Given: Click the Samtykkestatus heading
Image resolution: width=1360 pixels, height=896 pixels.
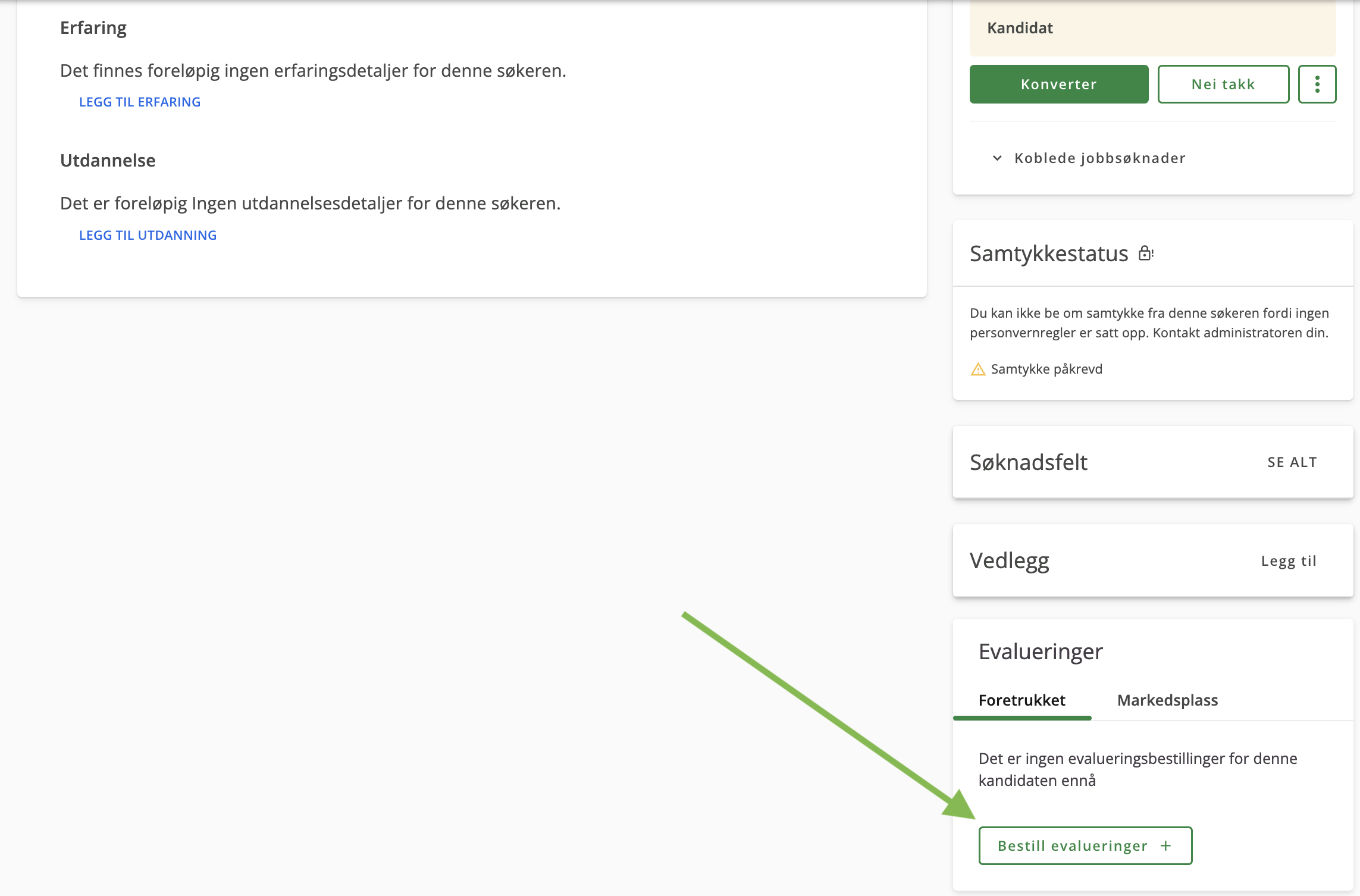Looking at the screenshot, I should pos(1049,253).
